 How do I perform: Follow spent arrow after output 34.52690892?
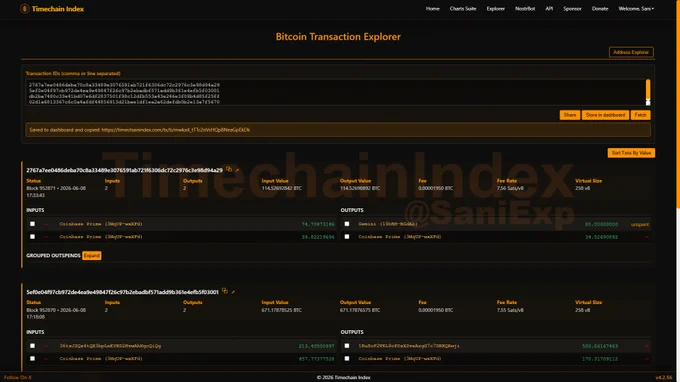point(647,237)
